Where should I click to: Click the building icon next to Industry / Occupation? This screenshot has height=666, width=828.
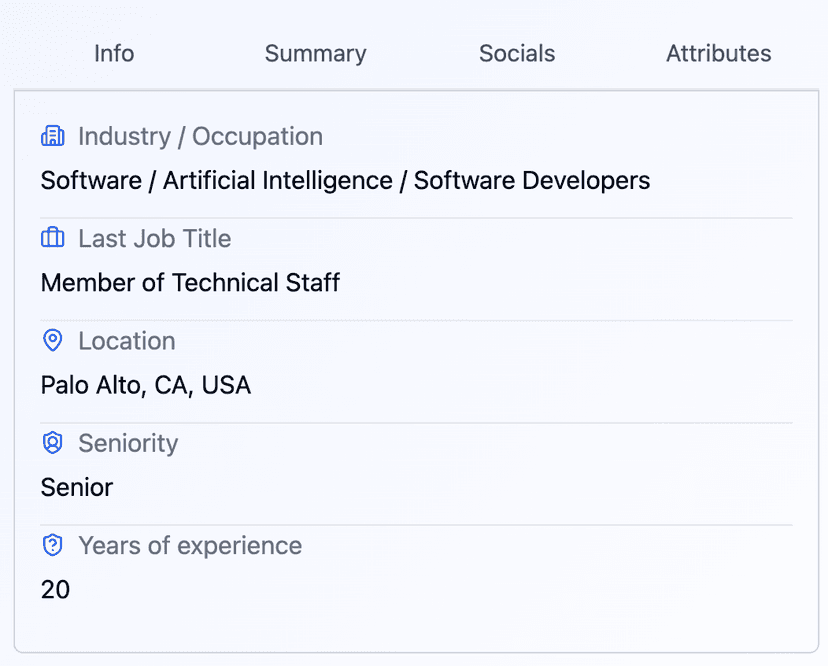[x=52, y=136]
